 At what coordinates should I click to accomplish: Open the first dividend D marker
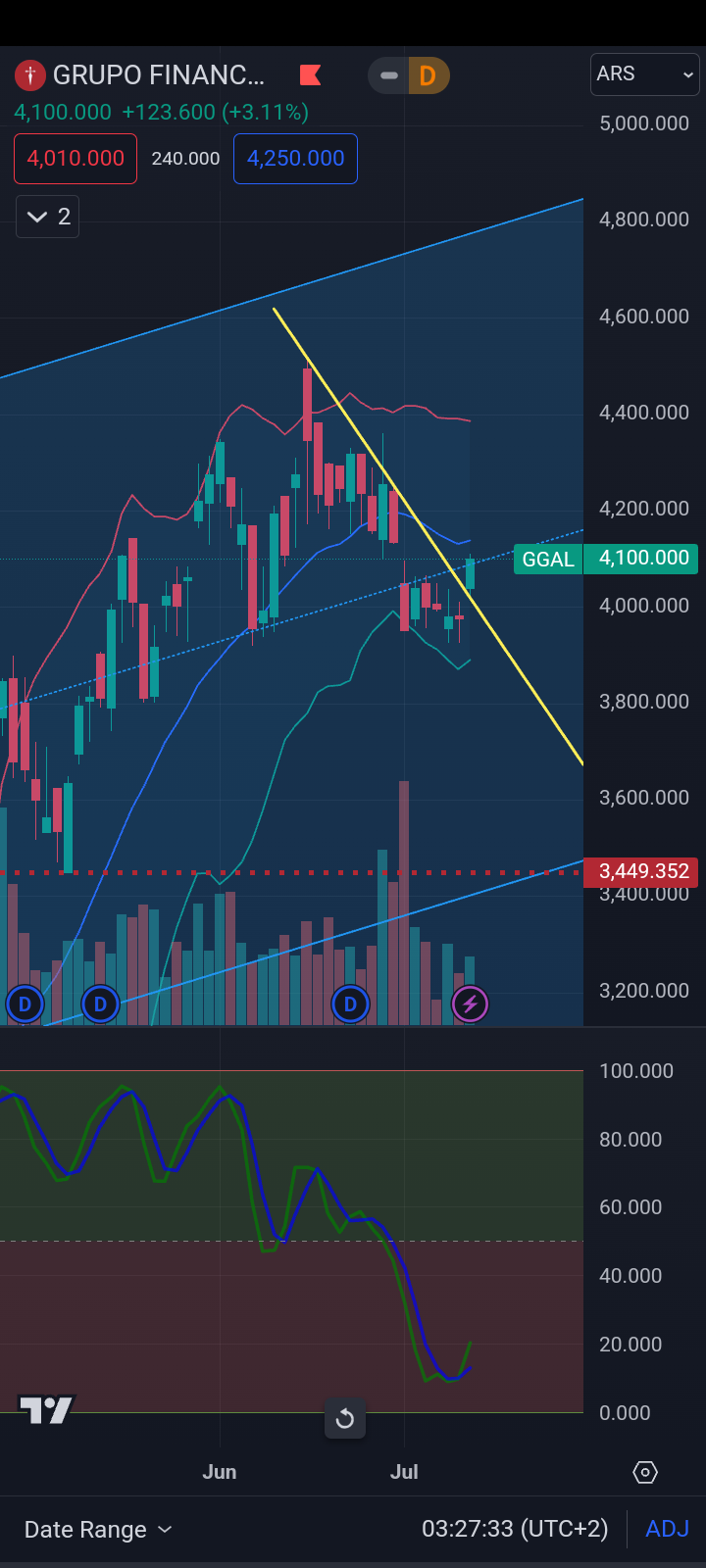coord(25,1004)
